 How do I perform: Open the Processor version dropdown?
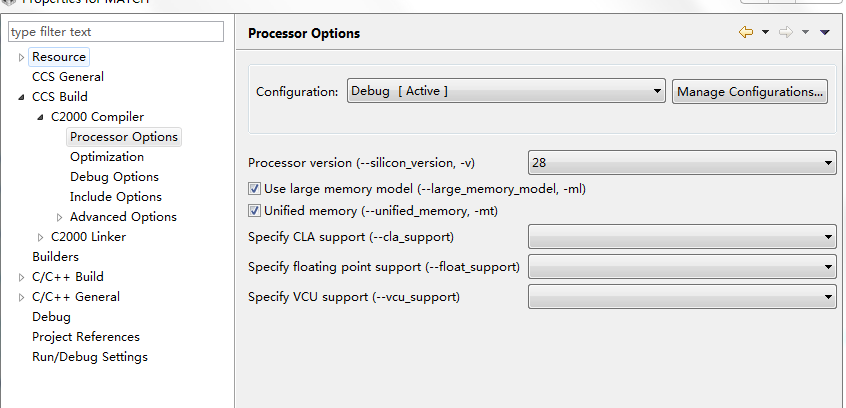[682, 161]
